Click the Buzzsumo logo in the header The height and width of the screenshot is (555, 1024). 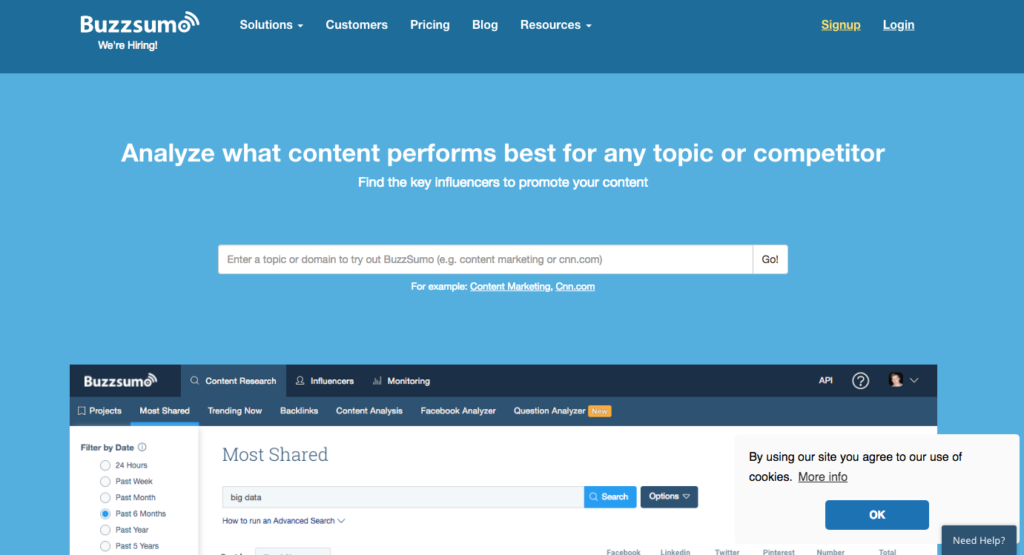point(140,24)
